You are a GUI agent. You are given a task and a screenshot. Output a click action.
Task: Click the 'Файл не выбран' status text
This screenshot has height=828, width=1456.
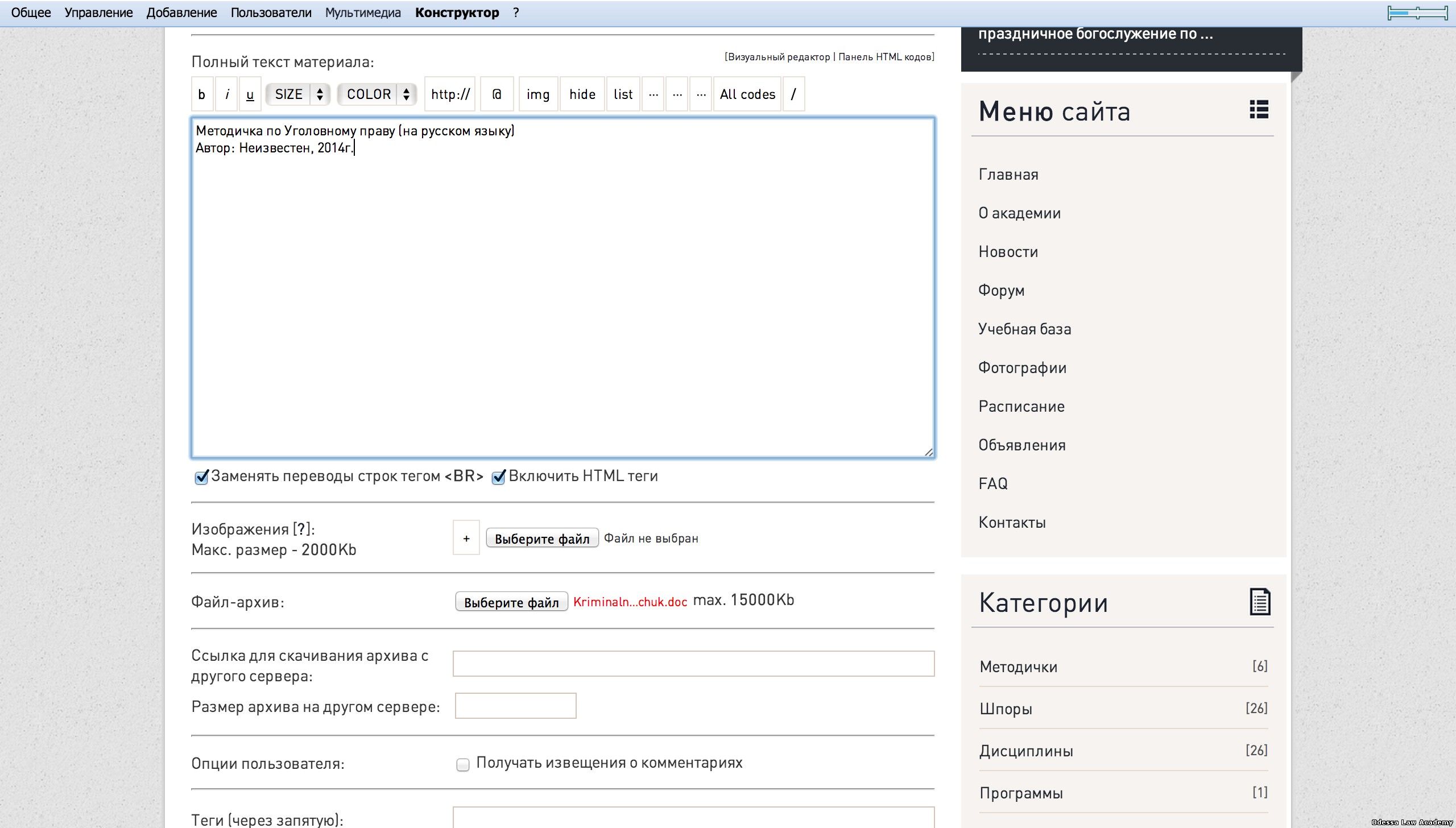point(651,539)
